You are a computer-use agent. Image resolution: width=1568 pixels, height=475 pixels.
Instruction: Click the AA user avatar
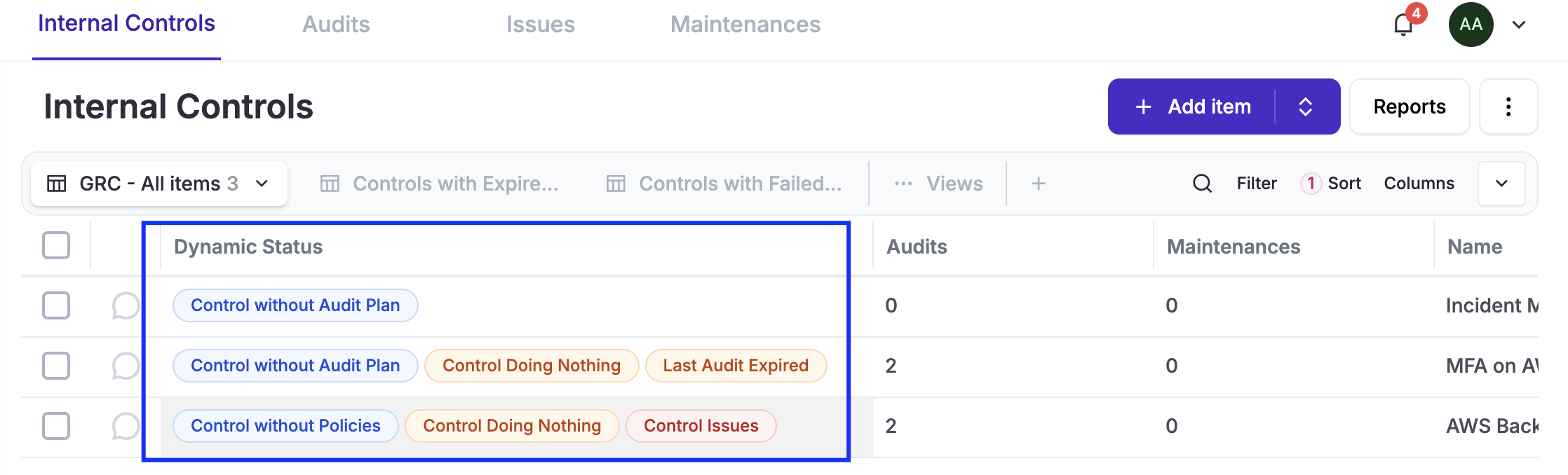[1471, 25]
